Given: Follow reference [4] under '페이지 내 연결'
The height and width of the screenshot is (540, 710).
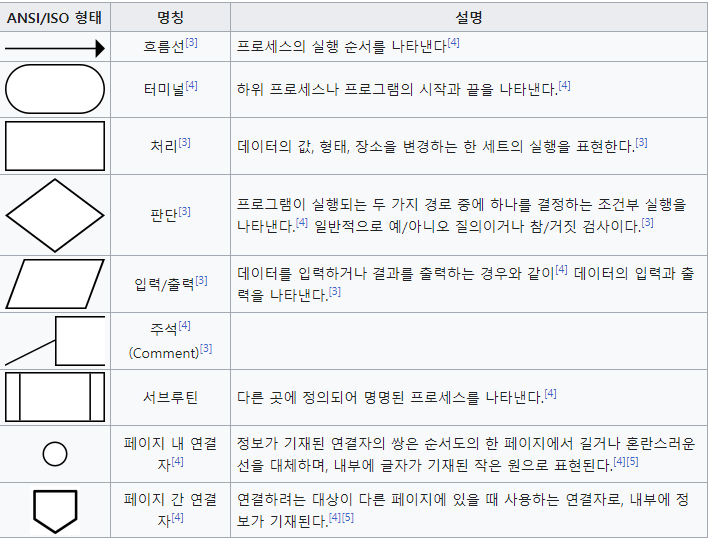Looking at the screenshot, I should pyautogui.click(x=177, y=462).
